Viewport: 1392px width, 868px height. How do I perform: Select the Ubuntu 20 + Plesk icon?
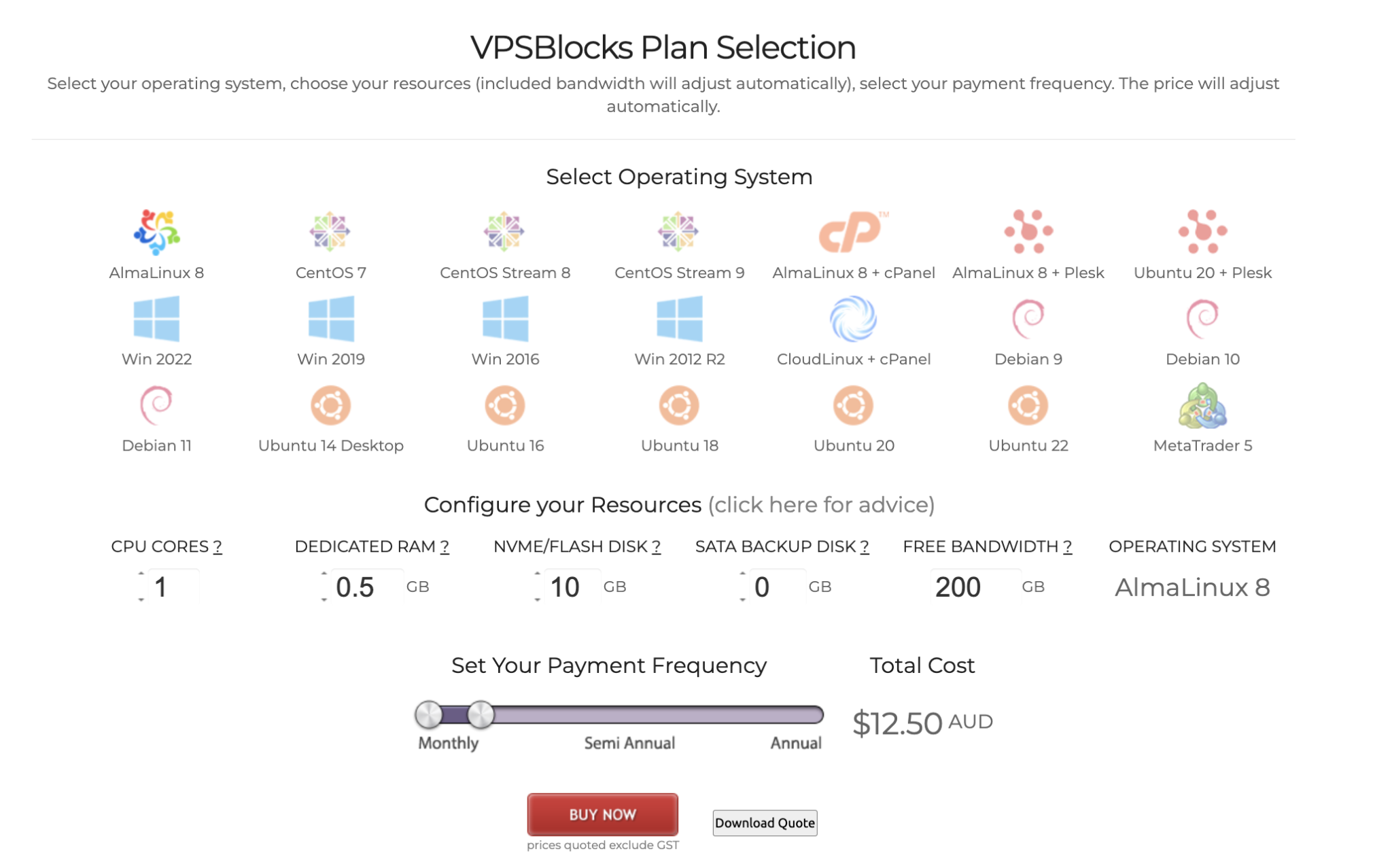pyautogui.click(x=1202, y=232)
